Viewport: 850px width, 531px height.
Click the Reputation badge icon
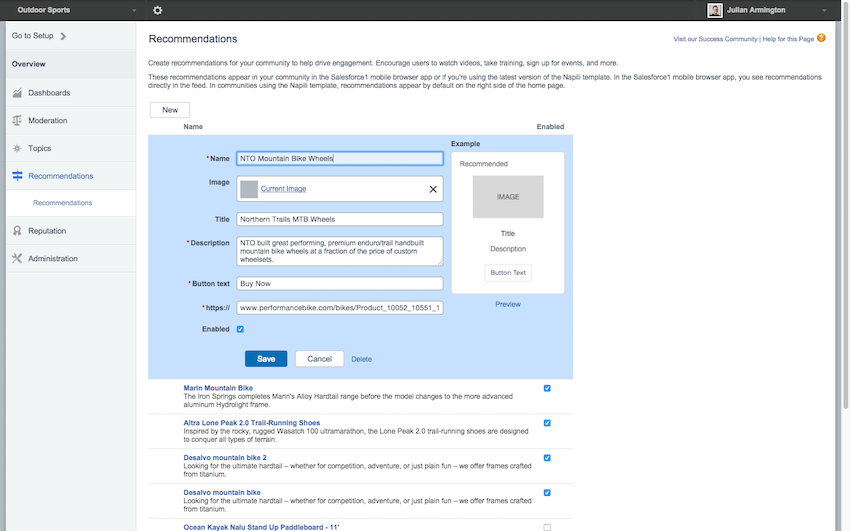point(17,231)
